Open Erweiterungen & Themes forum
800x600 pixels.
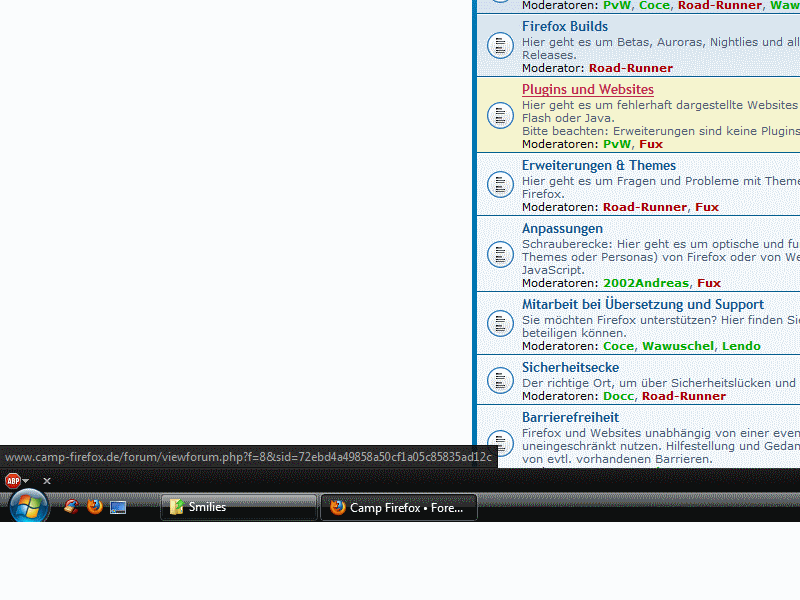point(598,166)
